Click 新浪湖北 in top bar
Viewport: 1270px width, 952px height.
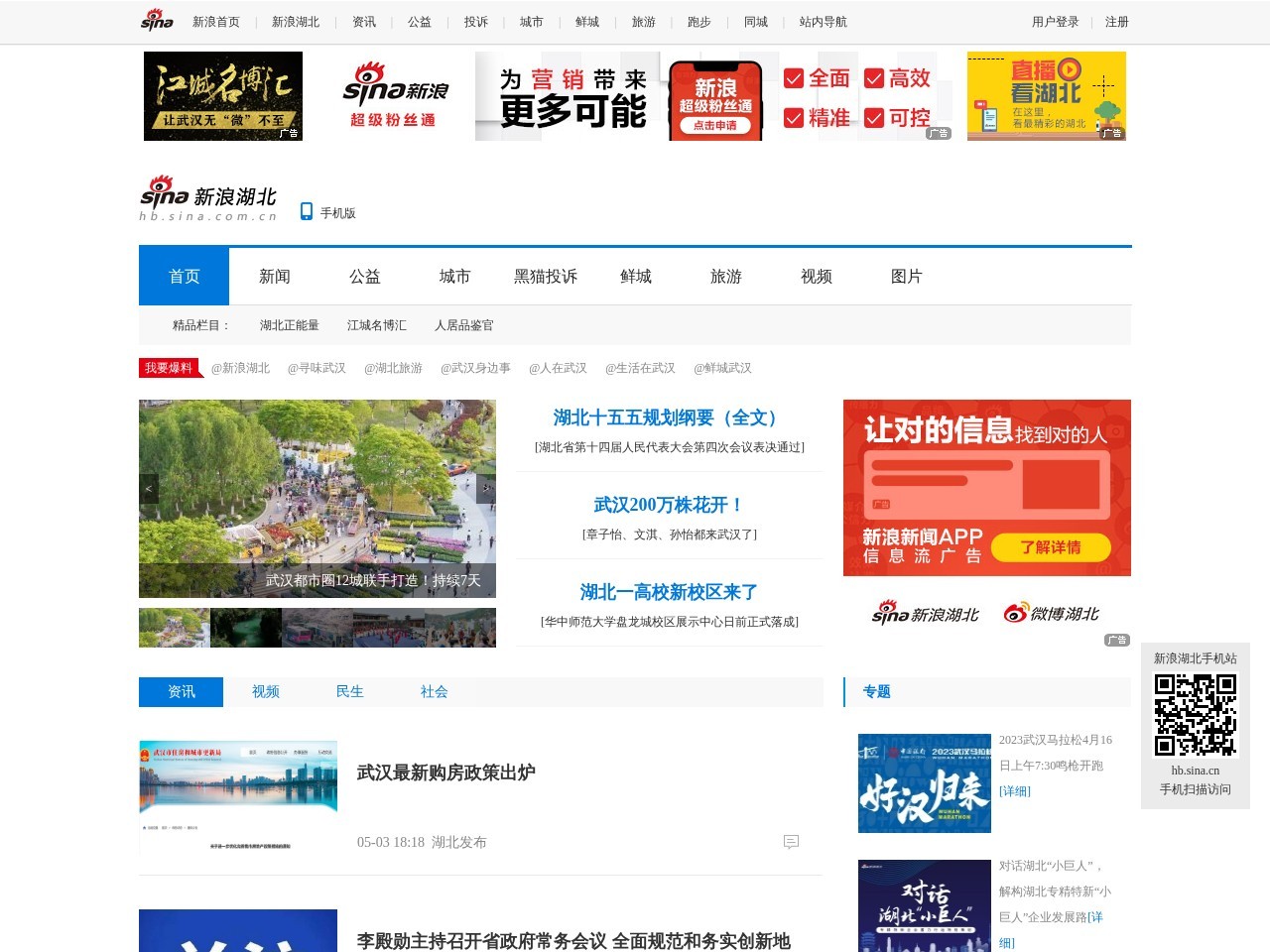point(296,22)
